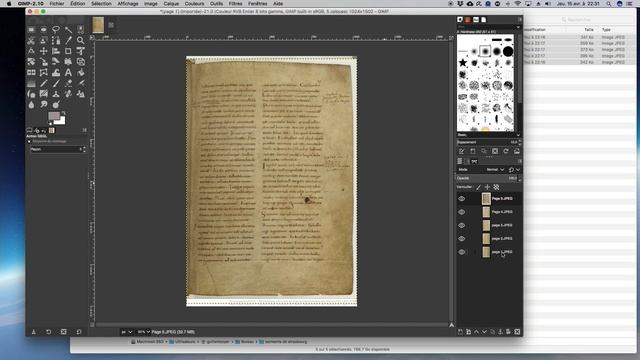Open the Sélection menu
This screenshot has height=360, width=640.
101,4
